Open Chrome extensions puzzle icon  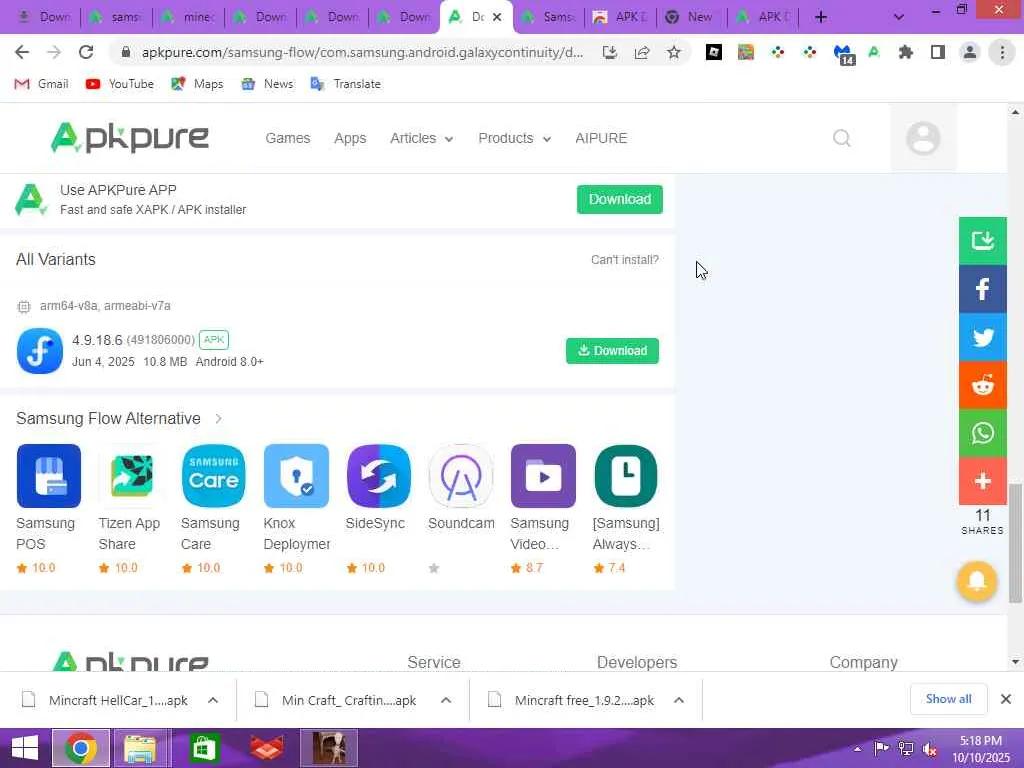[x=905, y=52]
